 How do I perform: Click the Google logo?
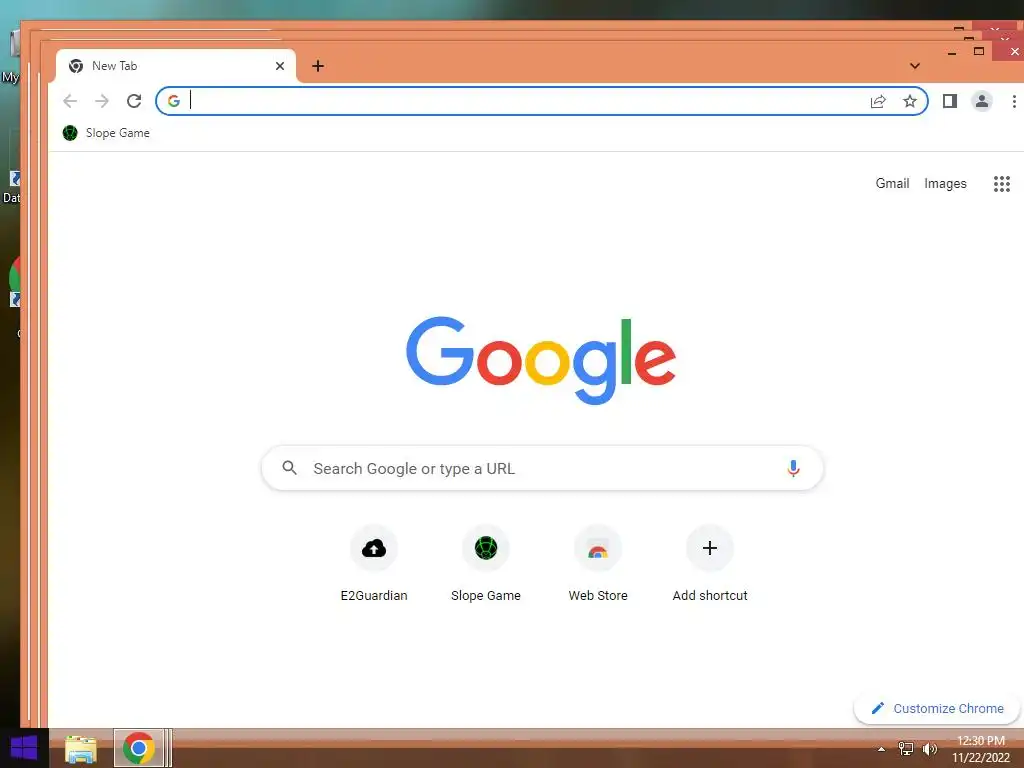(541, 360)
